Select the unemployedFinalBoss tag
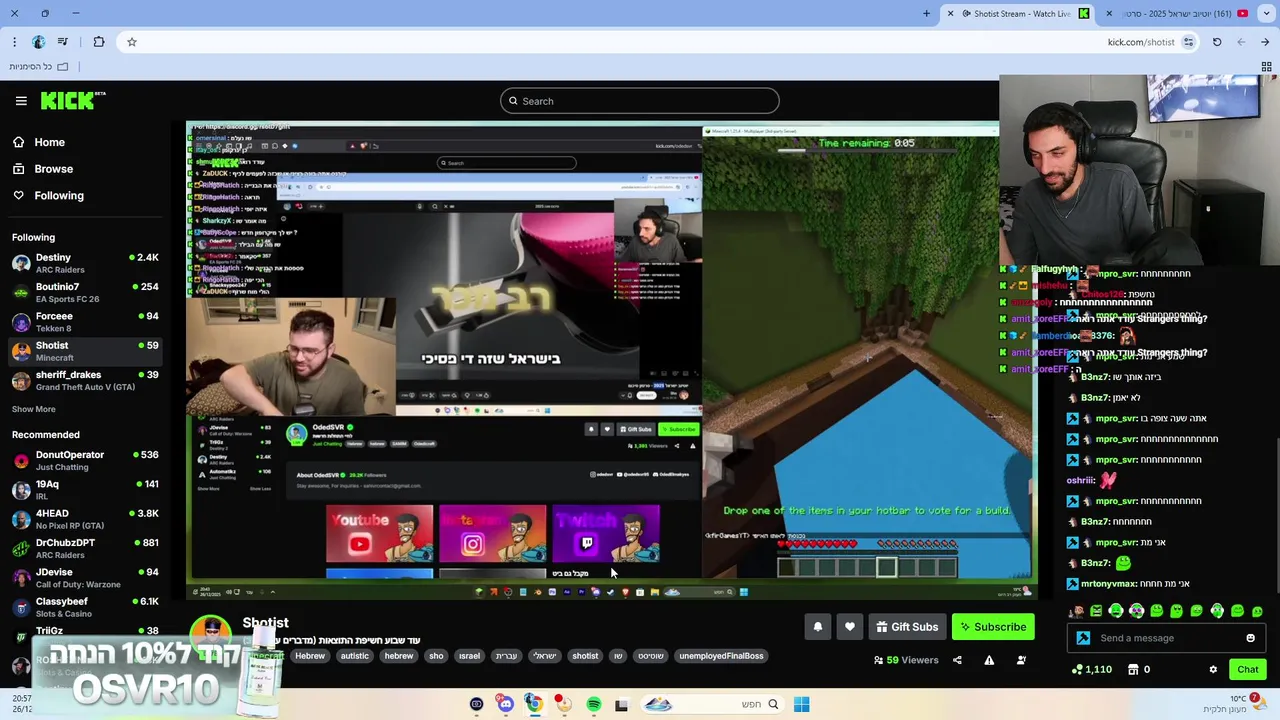This screenshot has width=1280, height=720. 721,656
